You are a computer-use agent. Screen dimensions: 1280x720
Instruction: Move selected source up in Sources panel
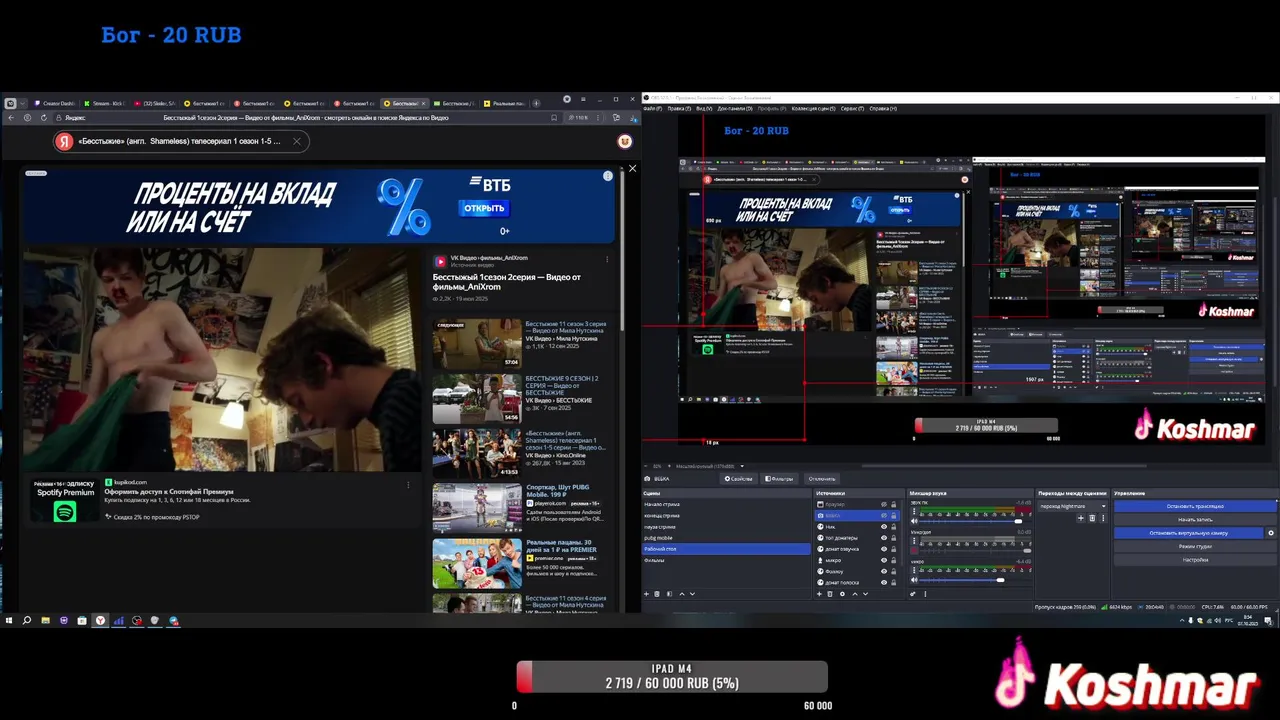(x=855, y=593)
